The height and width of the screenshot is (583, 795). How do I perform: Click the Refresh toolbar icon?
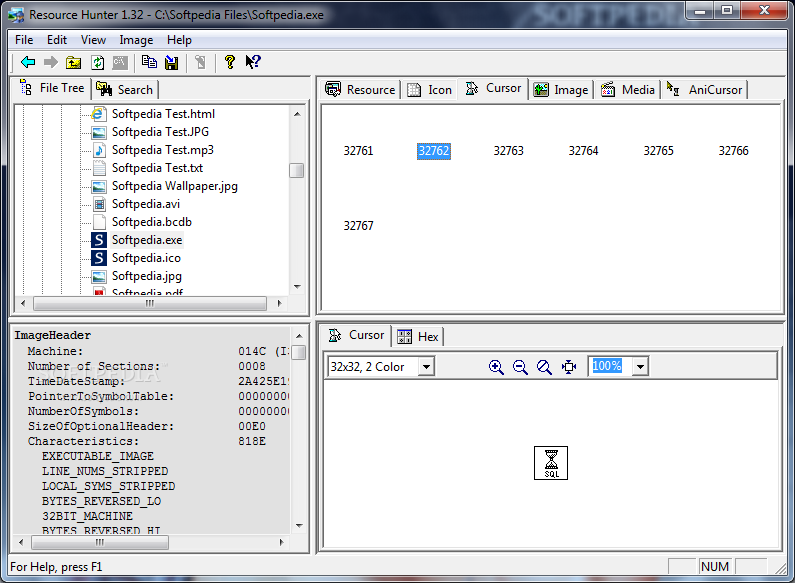tap(97, 62)
